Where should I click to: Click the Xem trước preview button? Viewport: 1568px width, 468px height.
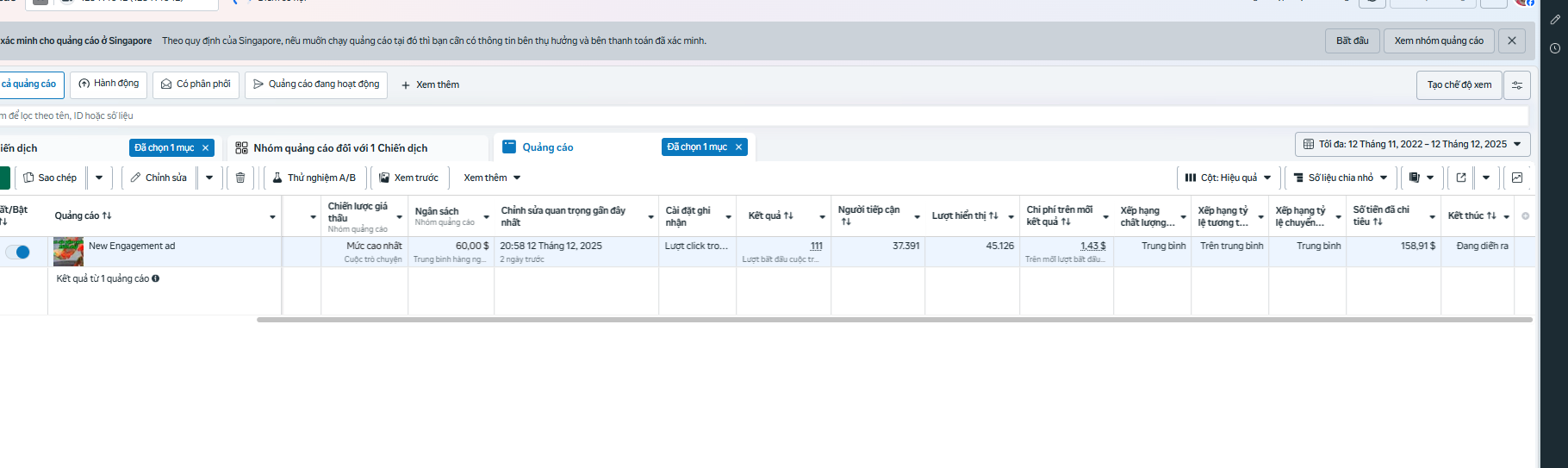(x=409, y=178)
